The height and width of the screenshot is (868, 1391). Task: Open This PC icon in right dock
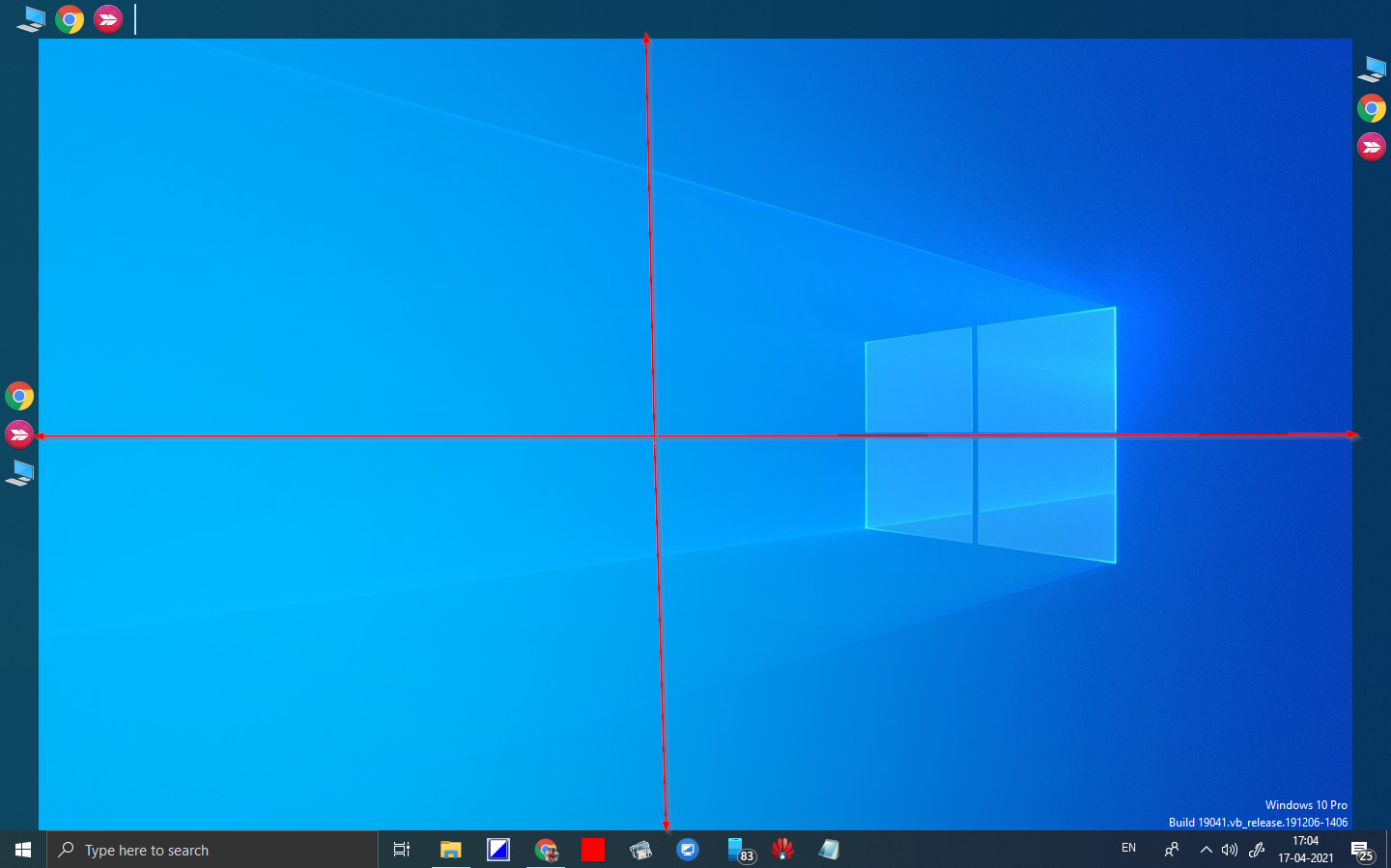[x=1372, y=70]
